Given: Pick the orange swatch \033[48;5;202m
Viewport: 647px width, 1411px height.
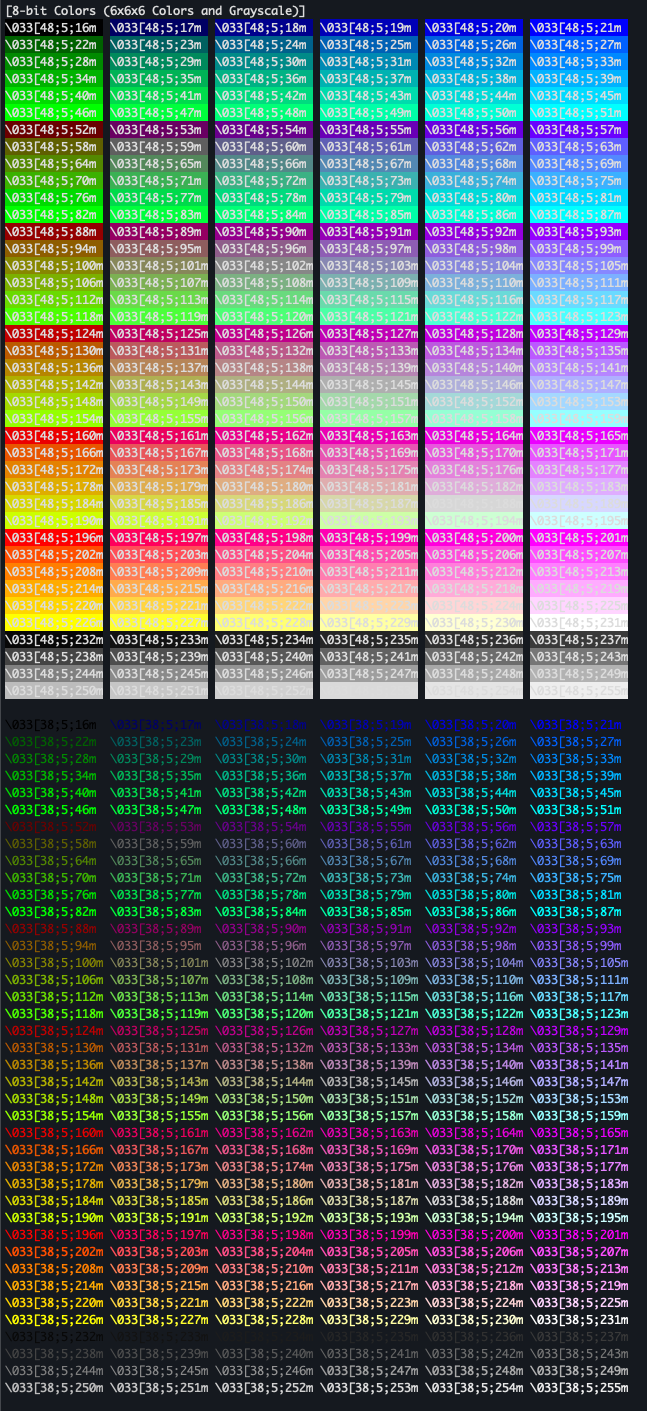Looking at the screenshot, I should (54, 555).
